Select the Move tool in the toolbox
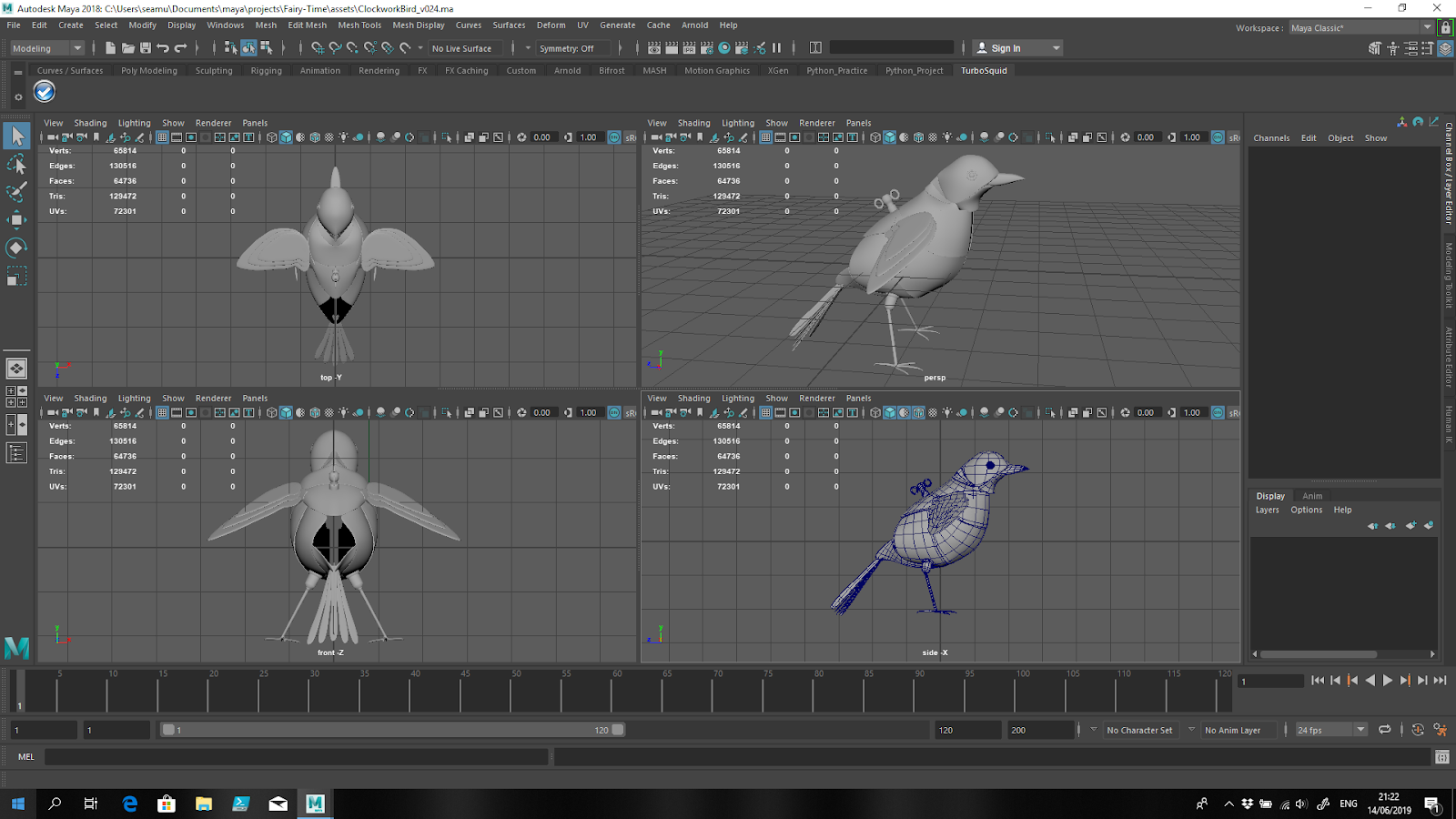The height and width of the screenshot is (819, 1456). [x=16, y=218]
